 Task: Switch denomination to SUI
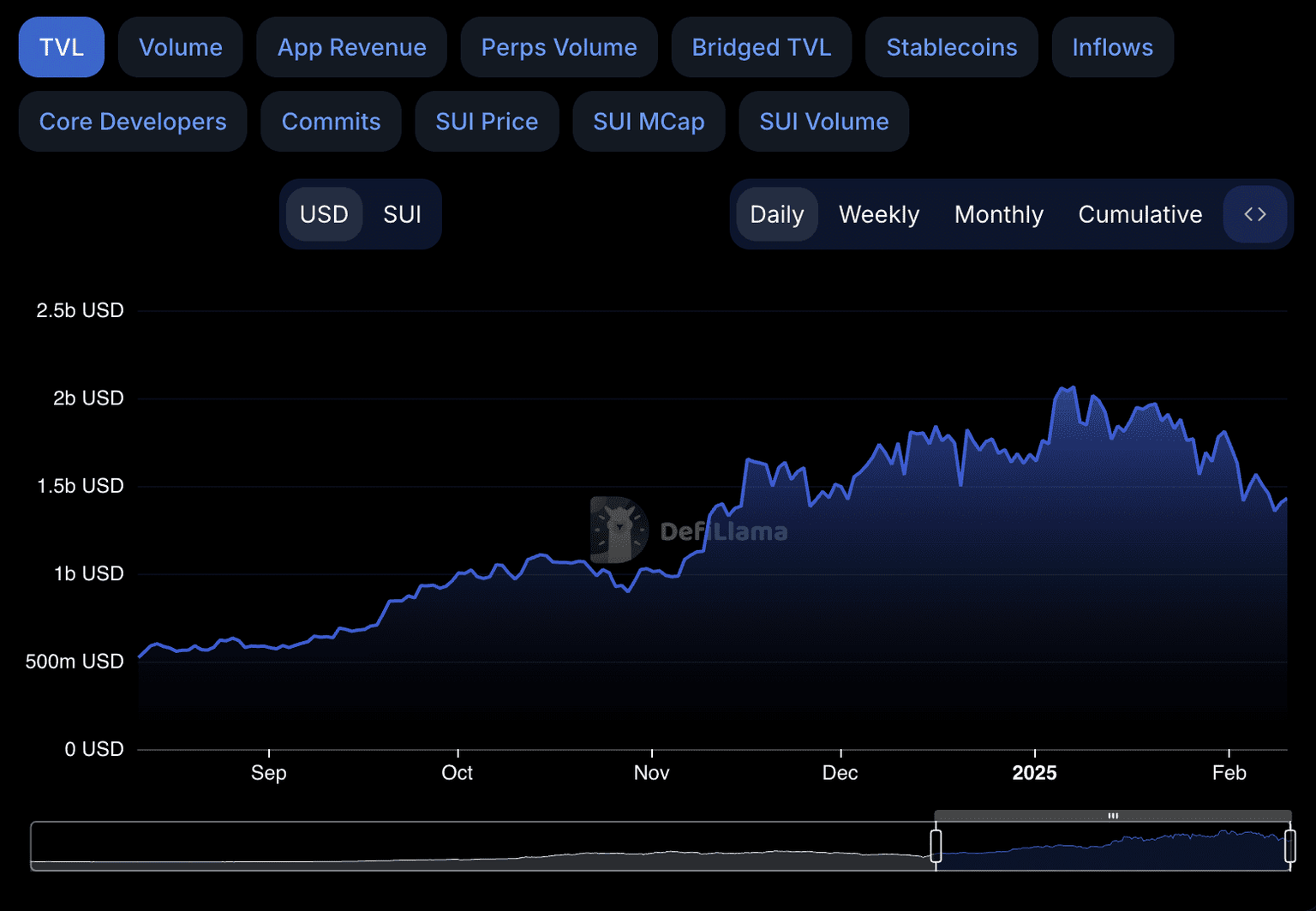pos(402,214)
